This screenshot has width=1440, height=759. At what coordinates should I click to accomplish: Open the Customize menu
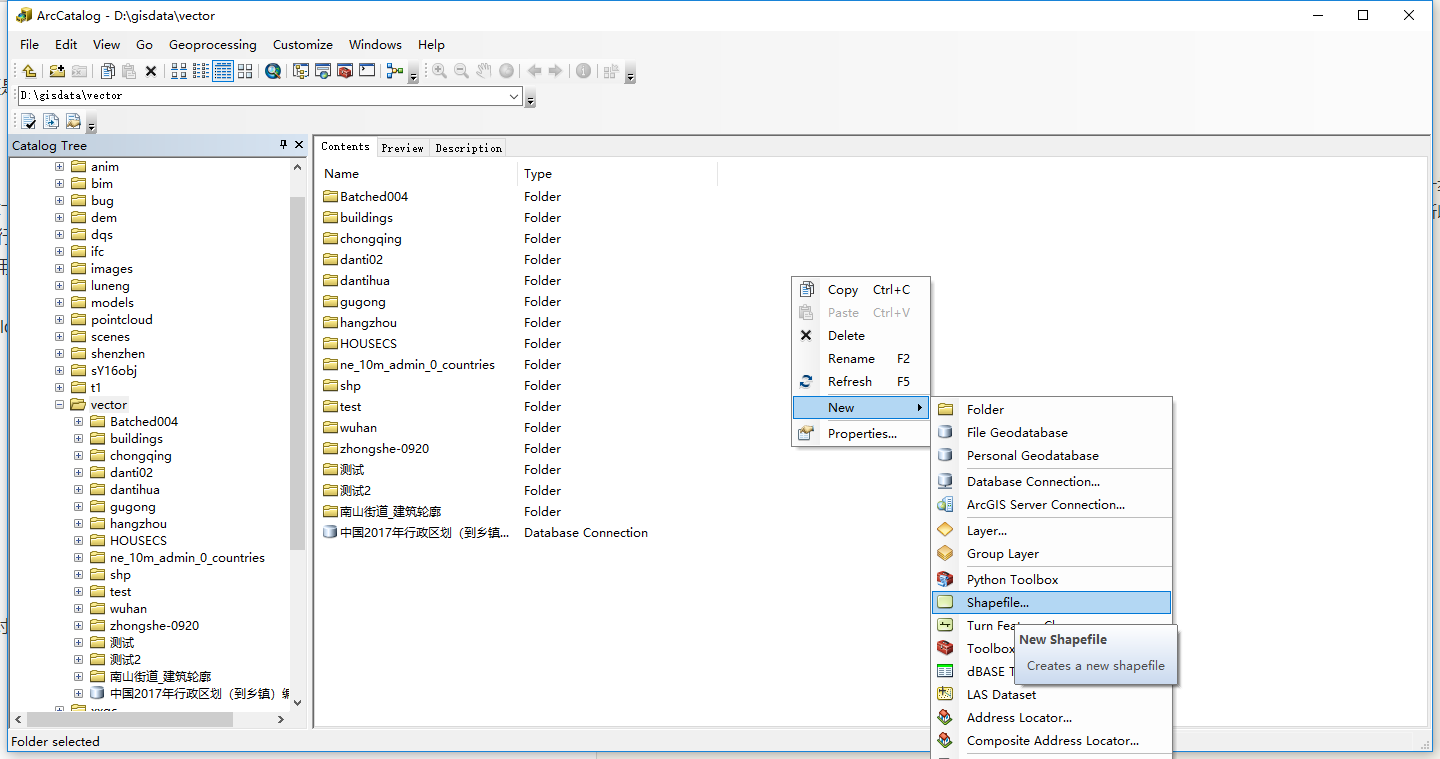(303, 44)
